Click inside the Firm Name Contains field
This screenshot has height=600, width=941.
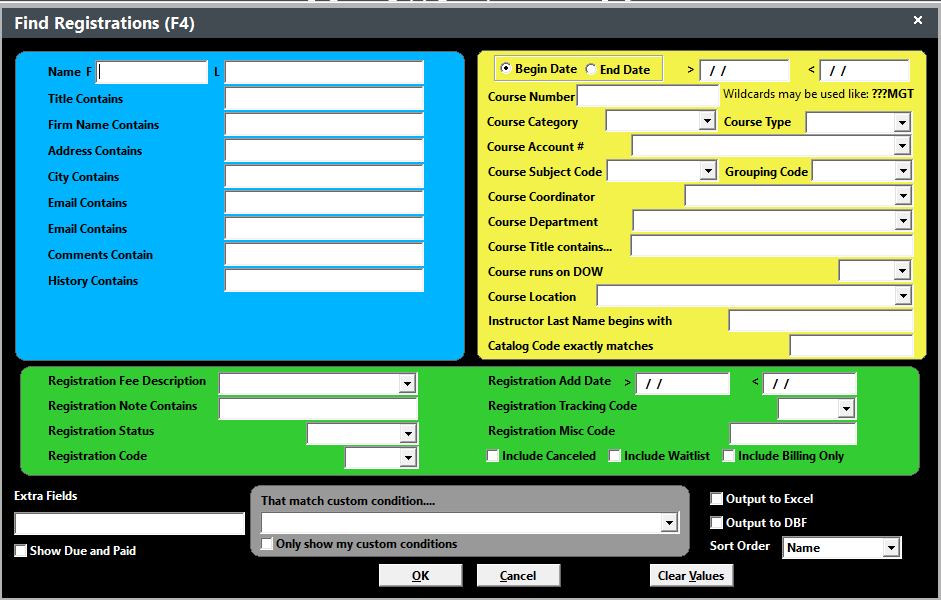pyautogui.click(x=325, y=124)
